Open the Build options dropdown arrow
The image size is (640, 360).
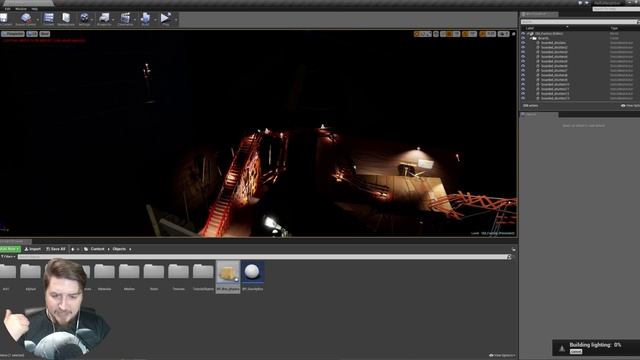[x=155, y=19]
